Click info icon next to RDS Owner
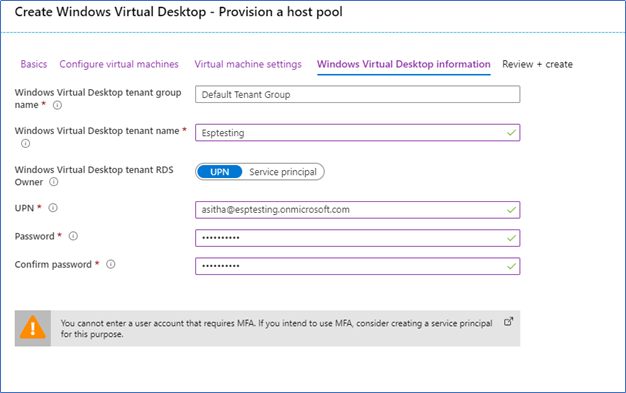Screen dimensions: 626x393 click(x=53, y=182)
